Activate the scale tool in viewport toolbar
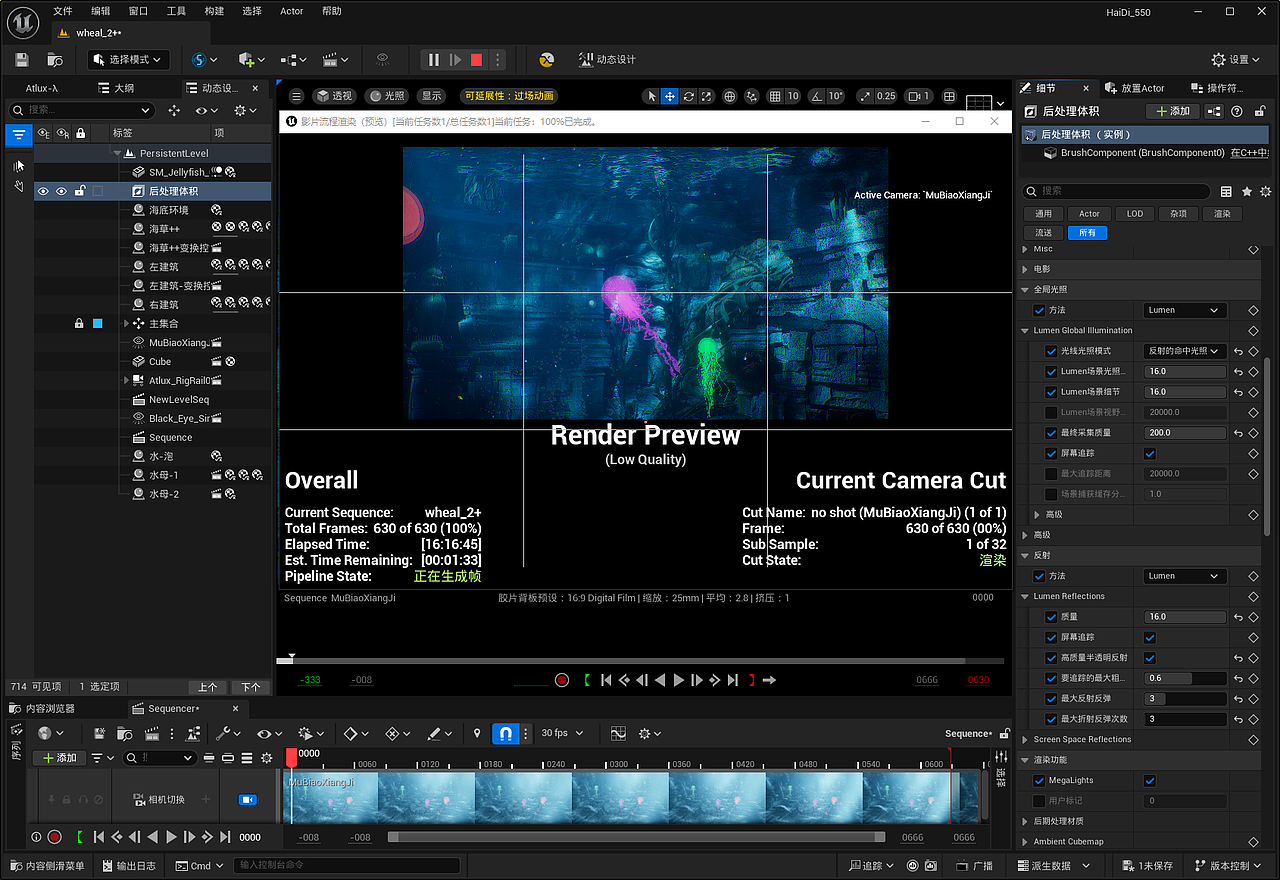Image resolution: width=1280 pixels, height=880 pixels. pyautogui.click(x=707, y=96)
